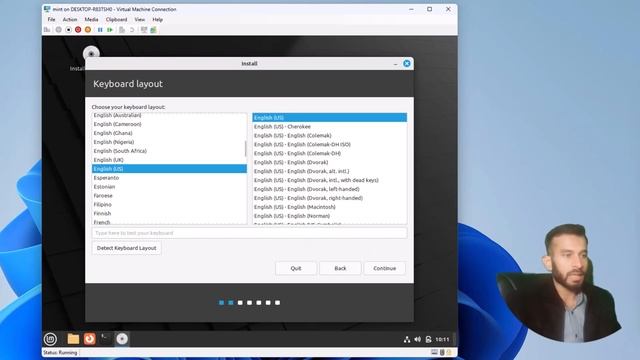Image resolution: width=640 pixels, height=360 pixels.
Task: Select English (UK) layout
Action: [x=169, y=160]
